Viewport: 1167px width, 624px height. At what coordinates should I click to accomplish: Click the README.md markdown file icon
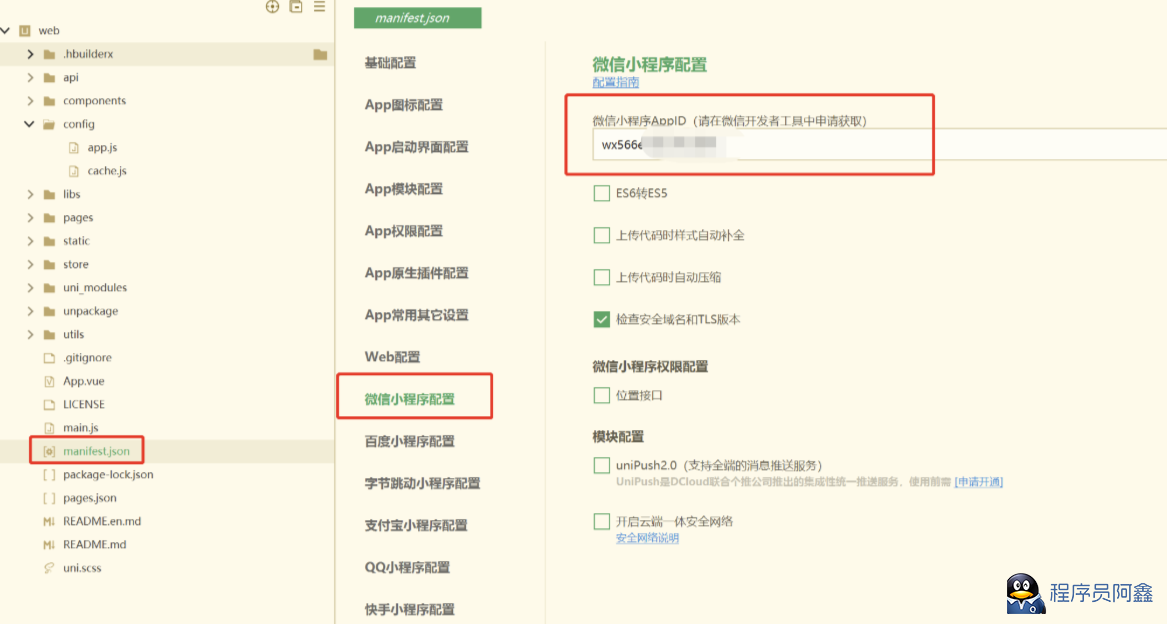point(49,545)
